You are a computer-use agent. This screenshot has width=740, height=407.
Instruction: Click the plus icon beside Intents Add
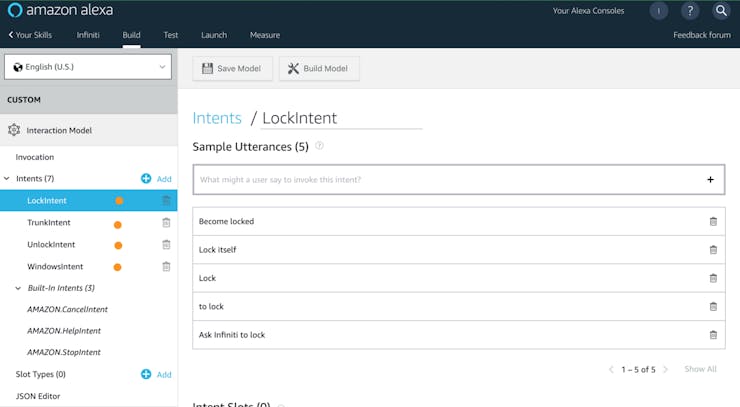146,178
